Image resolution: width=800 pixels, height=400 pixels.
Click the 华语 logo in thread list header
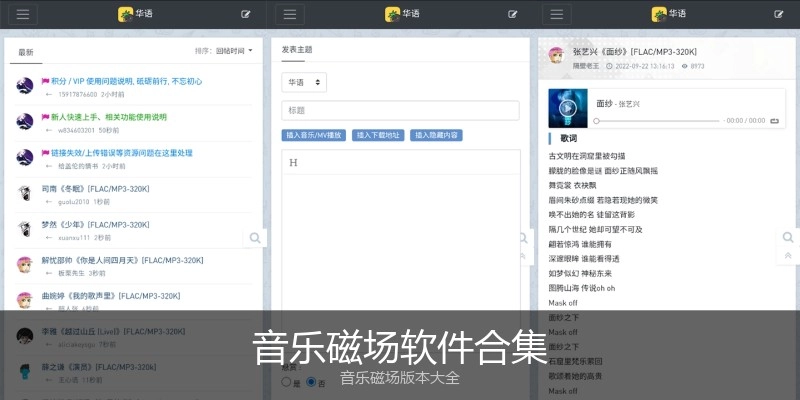coord(135,14)
